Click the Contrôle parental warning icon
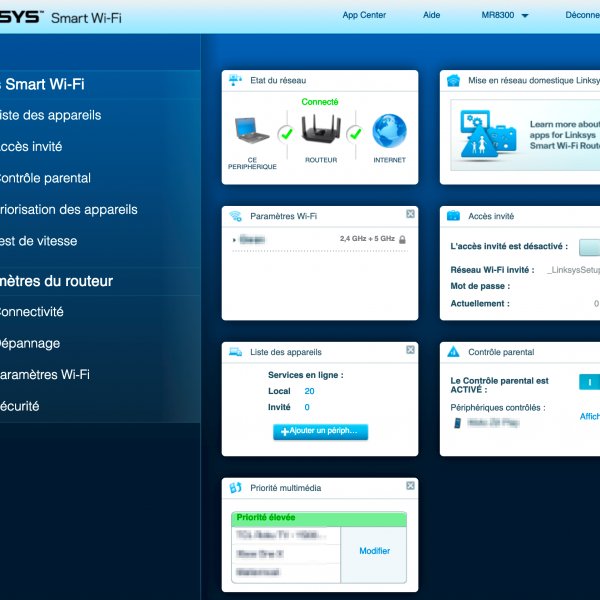The image size is (600, 600). (453, 352)
